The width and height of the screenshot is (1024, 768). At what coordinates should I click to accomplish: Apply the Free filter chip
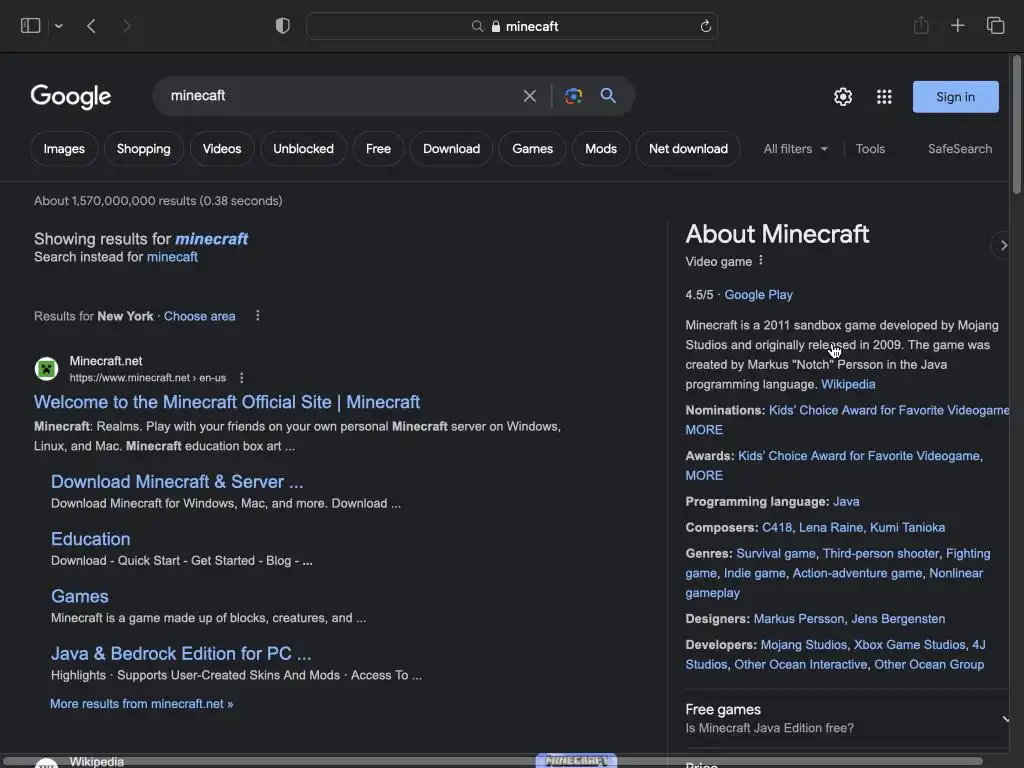[x=378, y=149]
